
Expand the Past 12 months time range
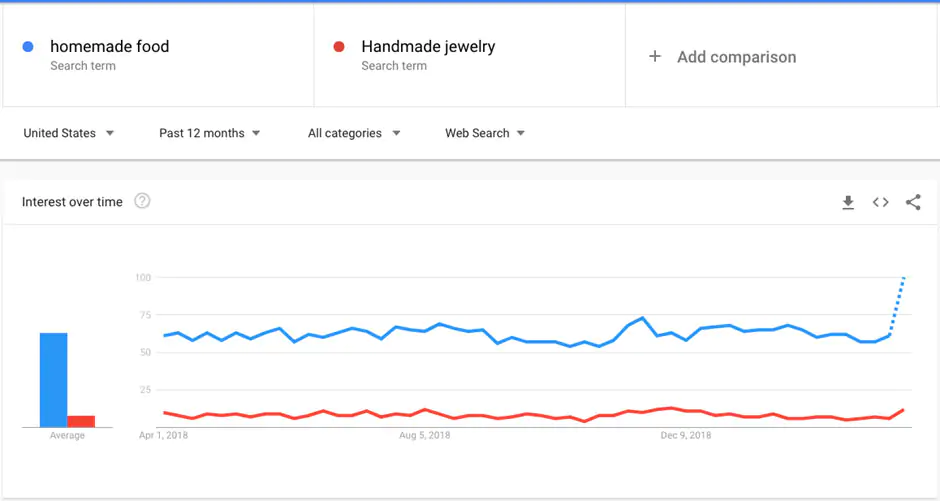(209, 133)
